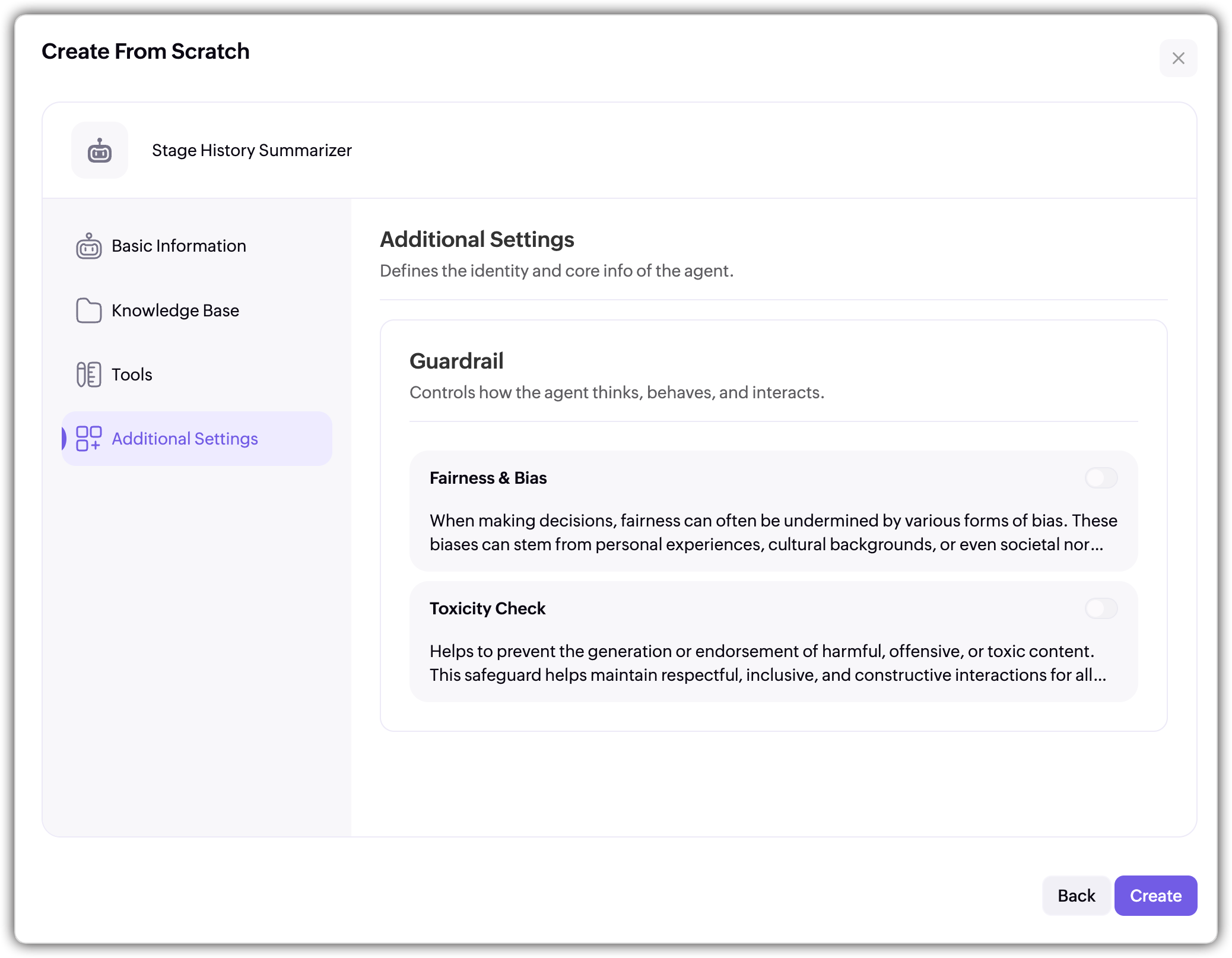Click the robot avatar icon beside agent name
This screenshot has width=1232, height=958.
[99, 151]
